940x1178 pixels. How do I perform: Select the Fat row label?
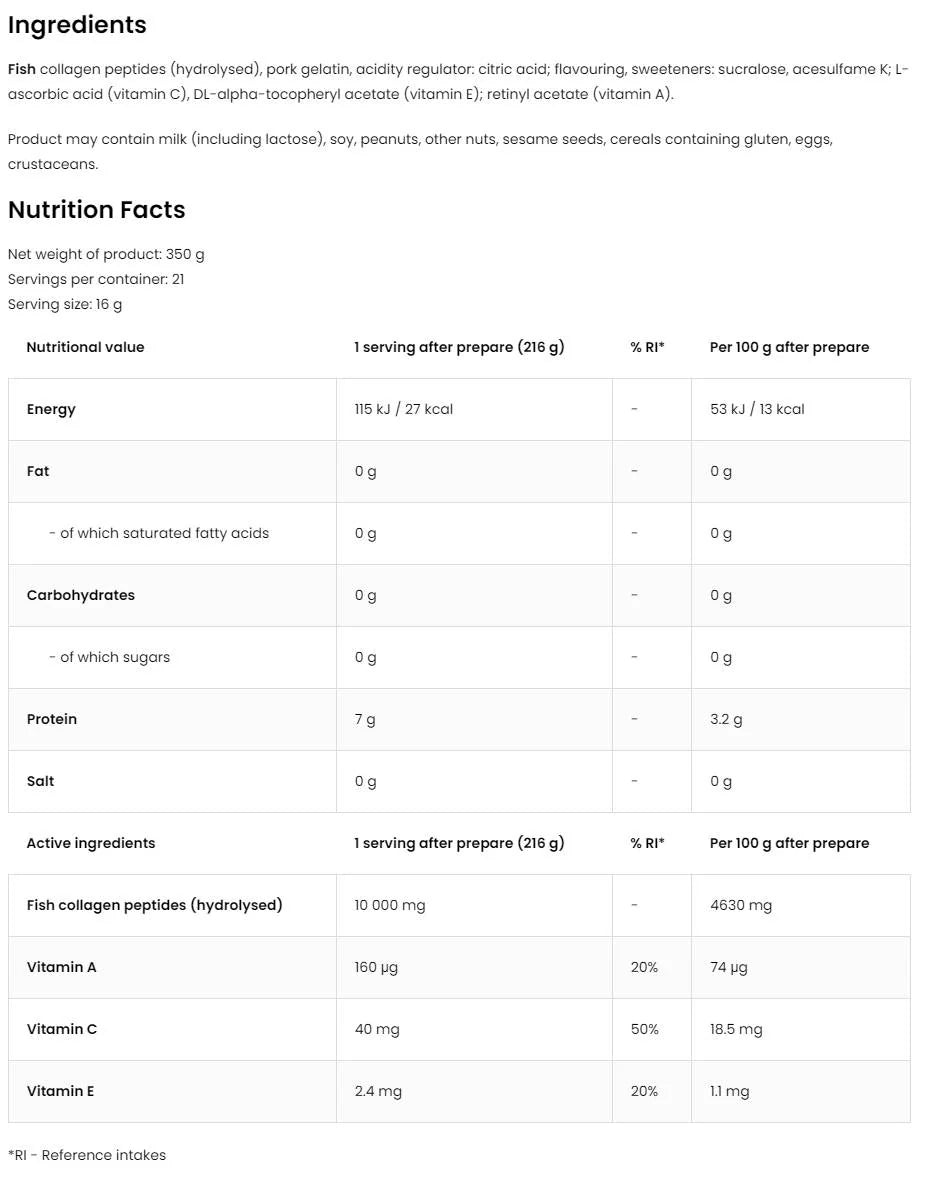(x=38, y=471)
